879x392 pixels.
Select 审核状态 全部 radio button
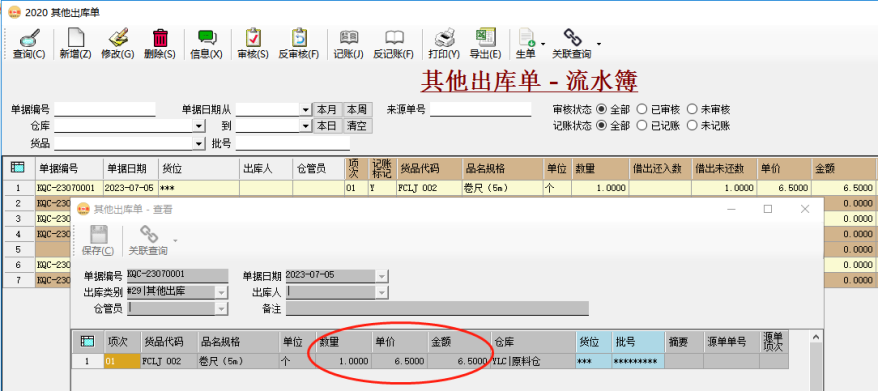point(602,109)
